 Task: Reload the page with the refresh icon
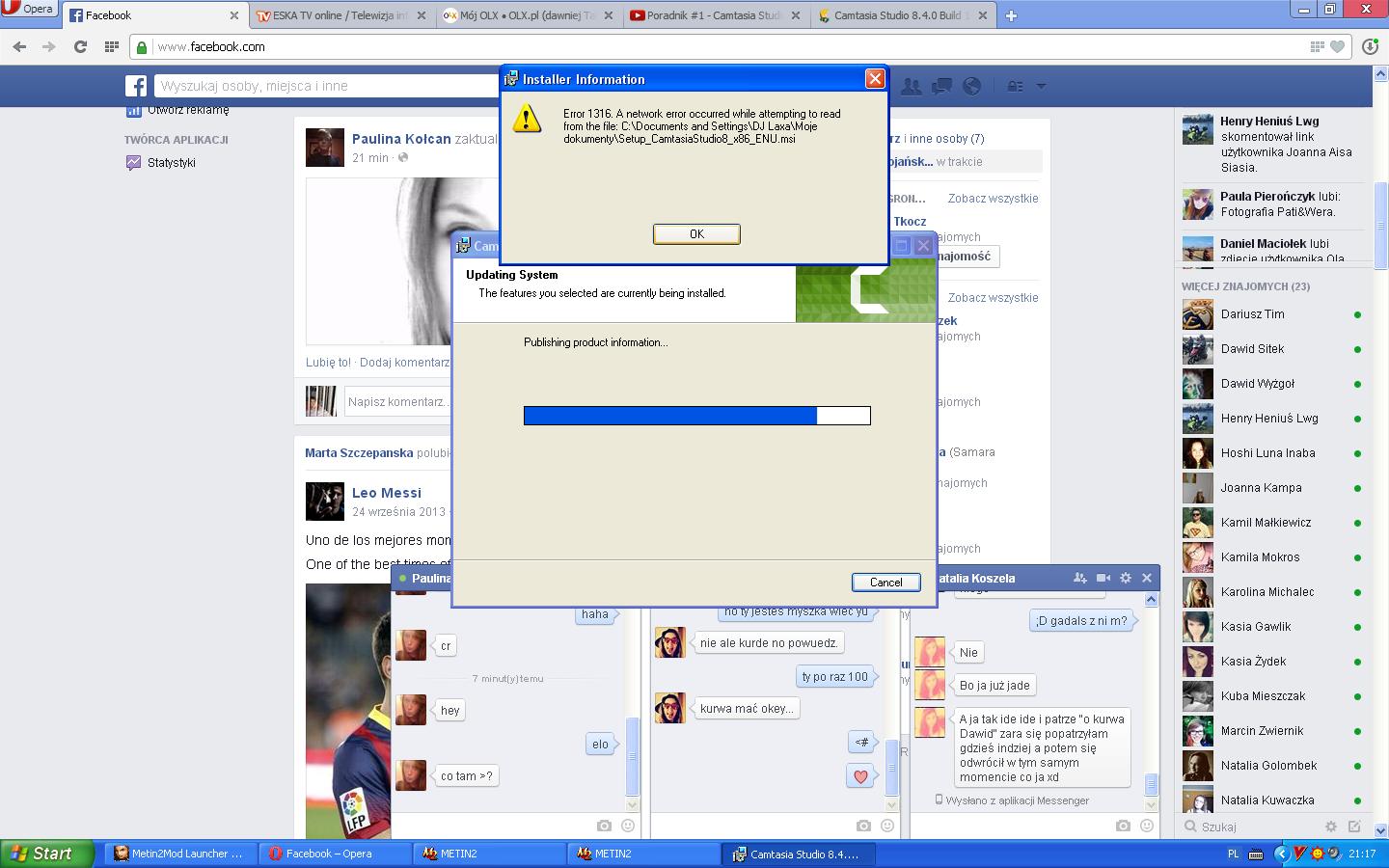(x=81, y=46)
